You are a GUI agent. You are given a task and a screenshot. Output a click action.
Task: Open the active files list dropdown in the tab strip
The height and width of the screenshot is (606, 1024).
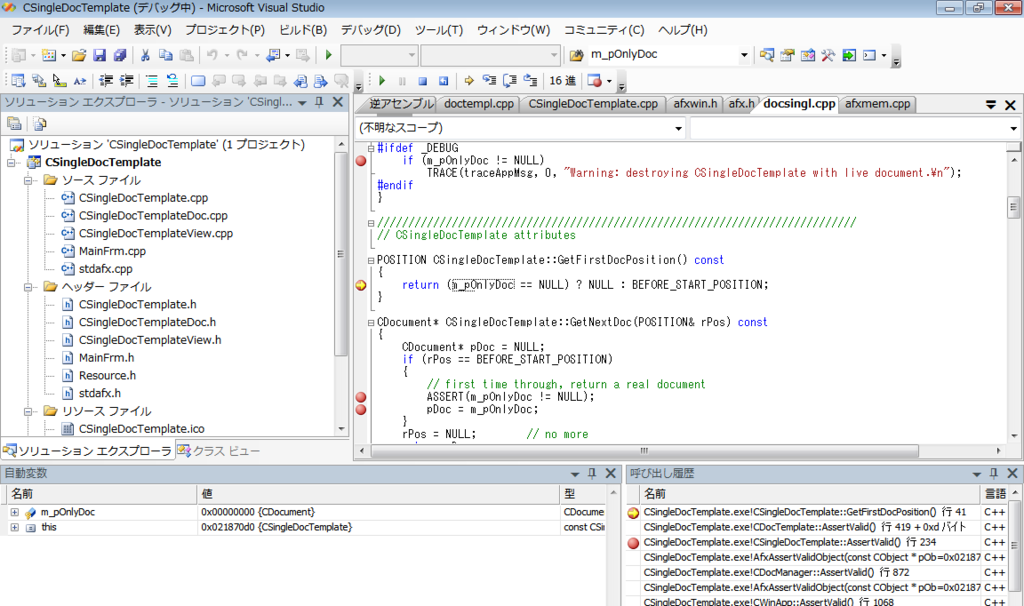coord(991,104)
